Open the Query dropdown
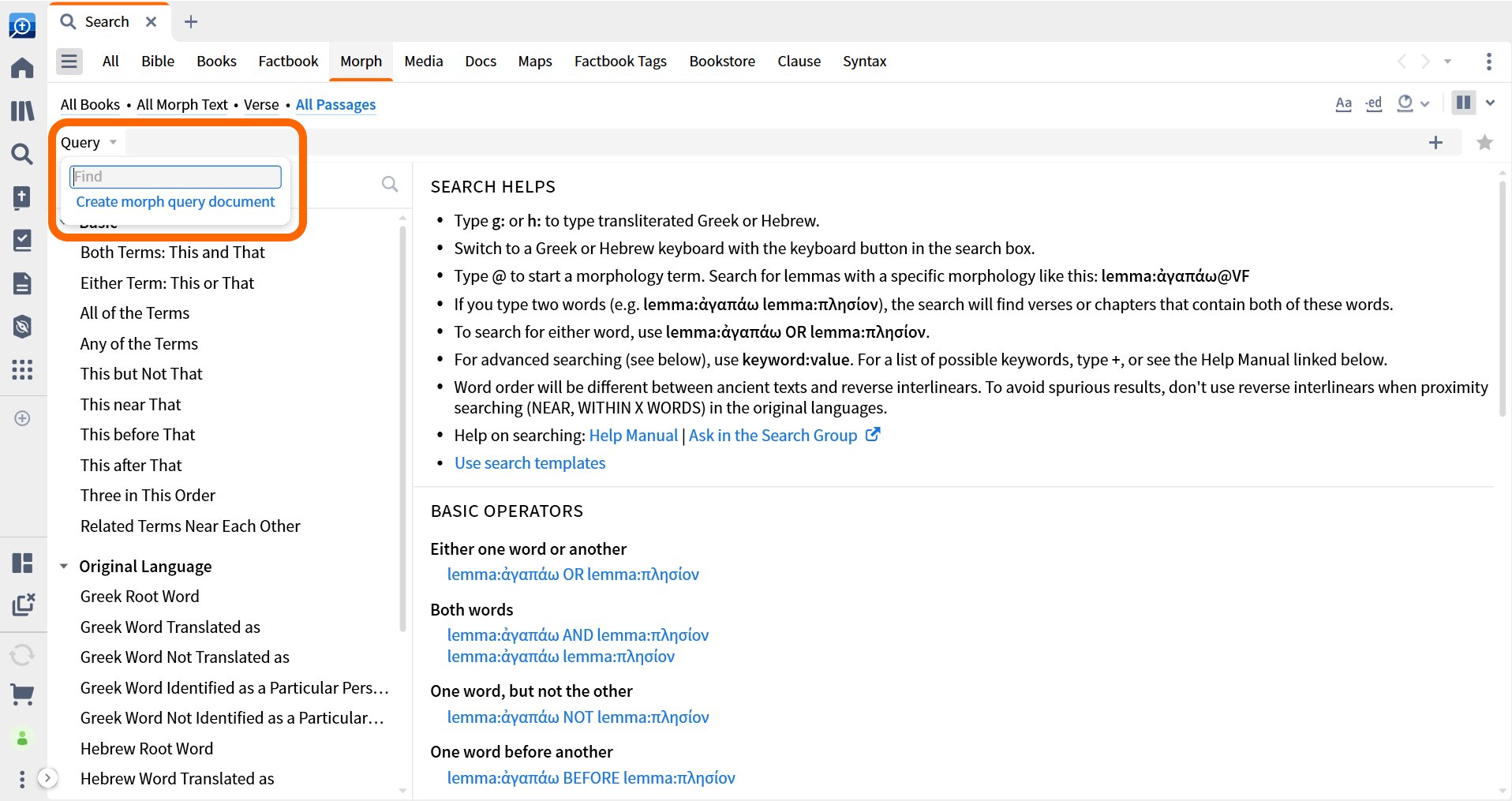 coord(88,143)
